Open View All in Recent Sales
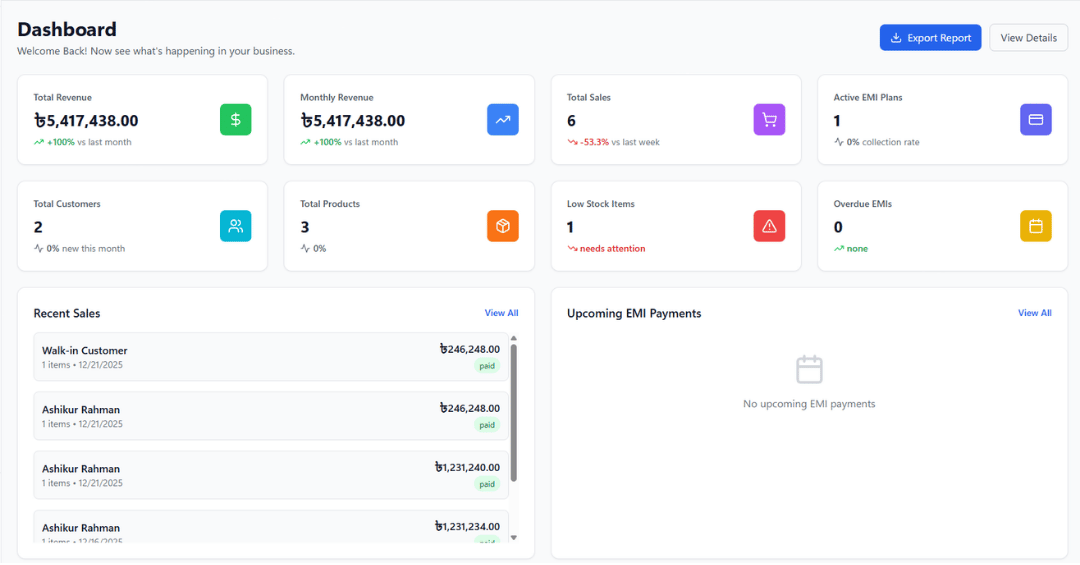 pyautogui.click(x=501, y=313)
